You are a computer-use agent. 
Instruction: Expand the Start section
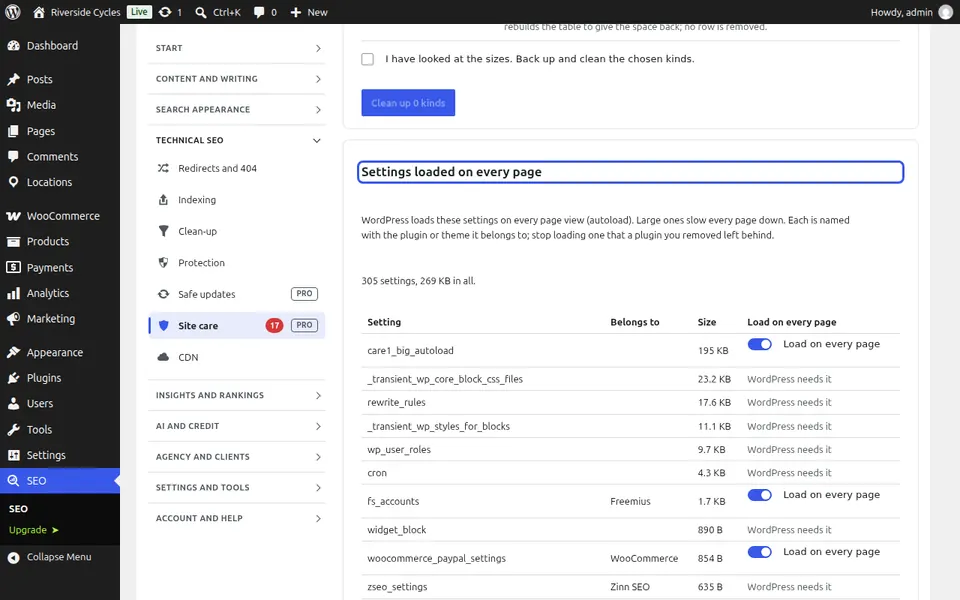237,48
